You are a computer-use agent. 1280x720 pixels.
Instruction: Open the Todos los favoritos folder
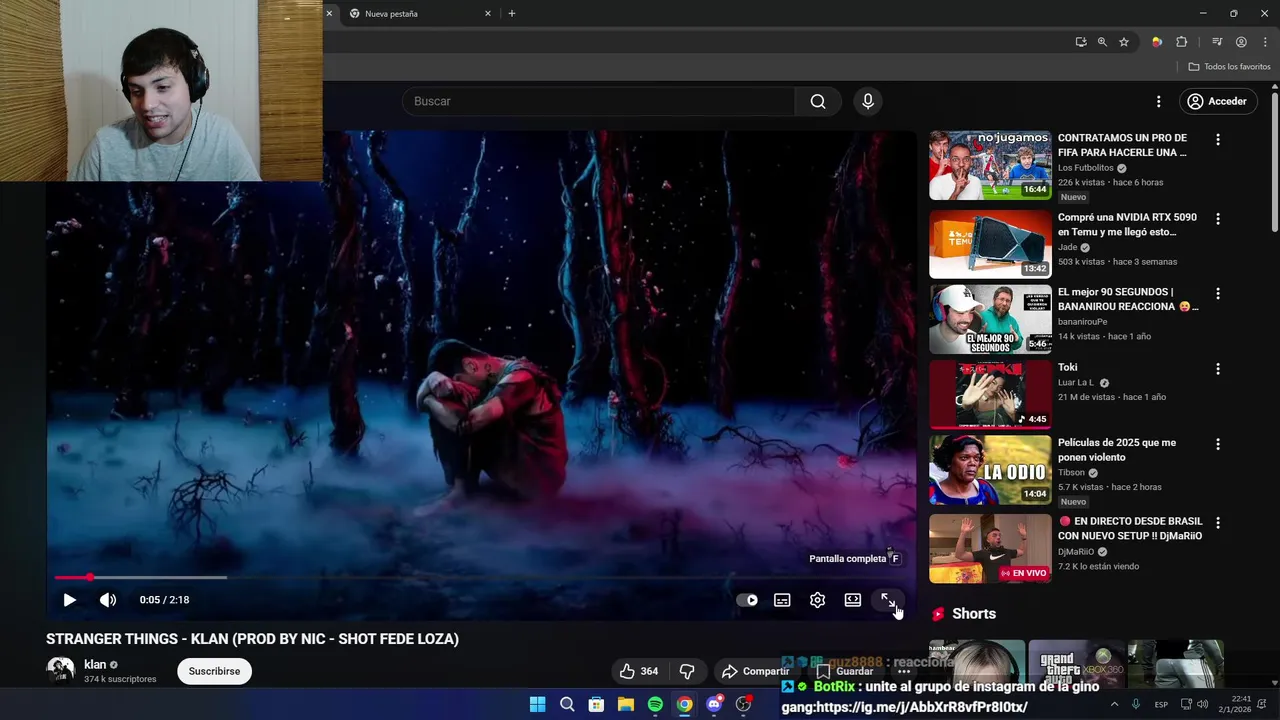click(1229, 67)
